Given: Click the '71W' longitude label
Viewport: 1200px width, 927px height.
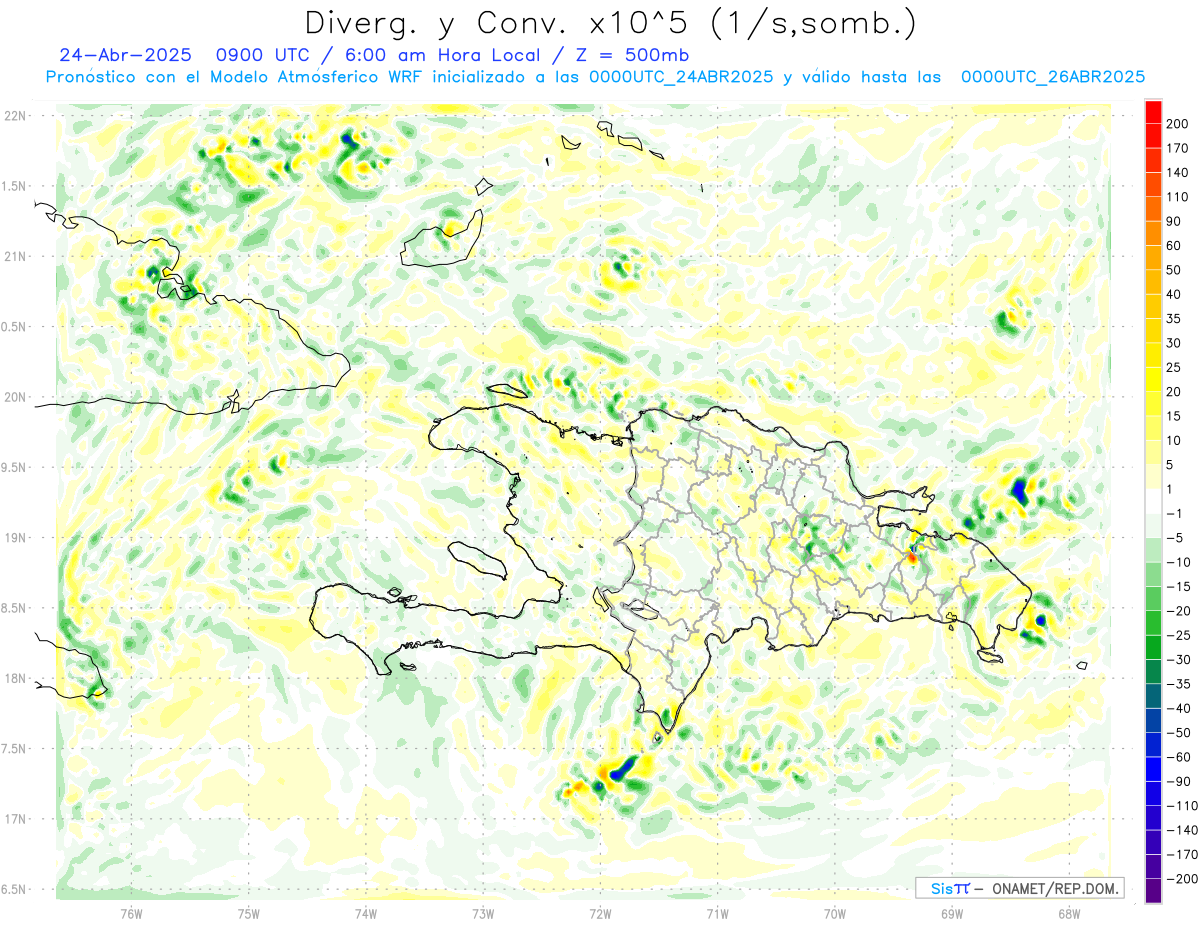Looking at the screenshot, I should pos(717,914).
